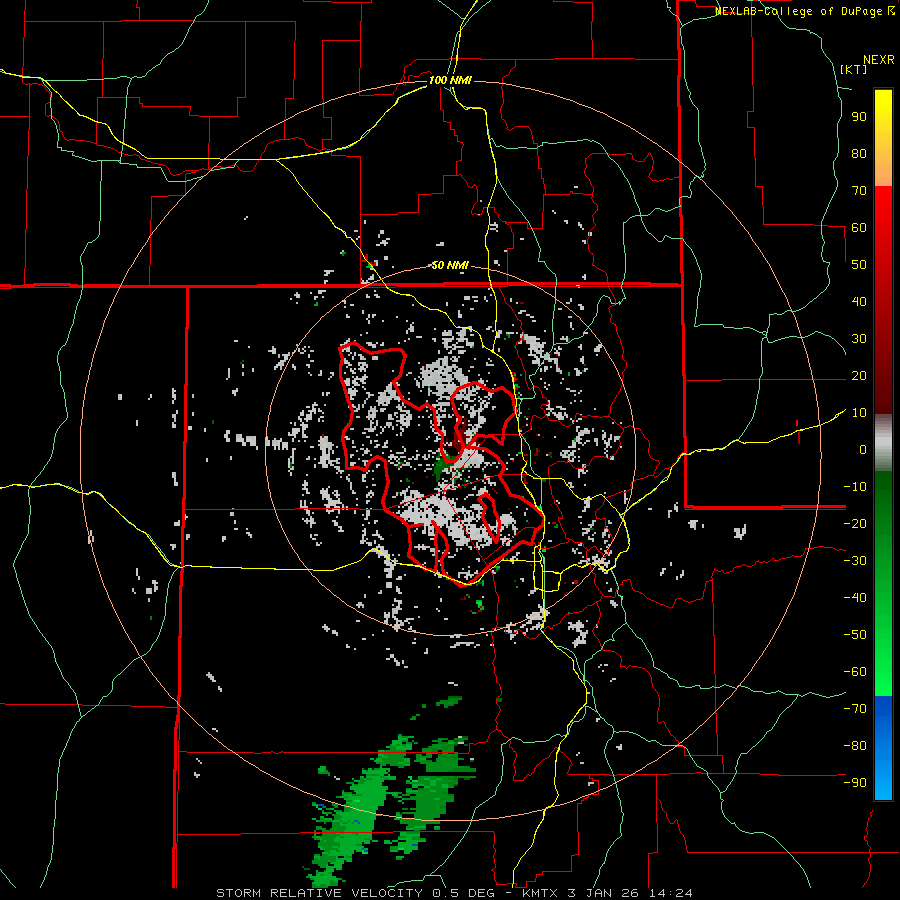
Task: Select the -90 value on the velocity scale
Action: point(855,783)
